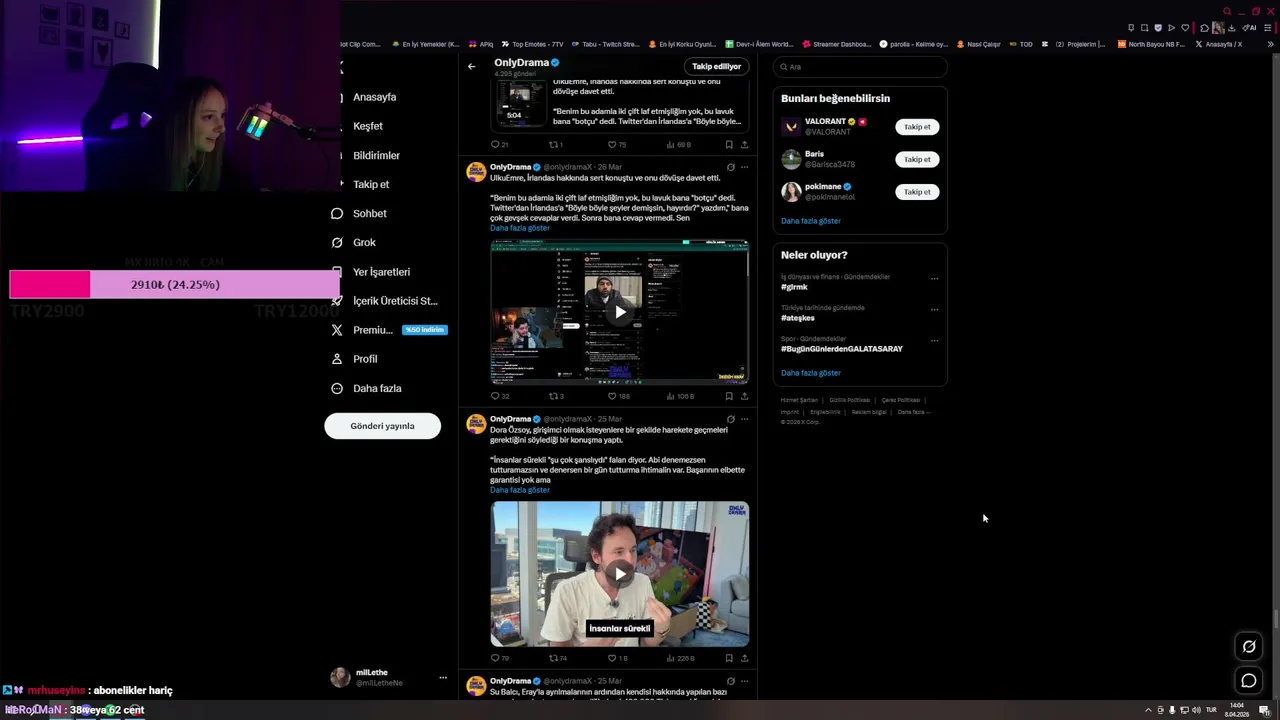Reply to the UlkuEmre post with 32 replies
1280x720 pixels.
[500, 396]
